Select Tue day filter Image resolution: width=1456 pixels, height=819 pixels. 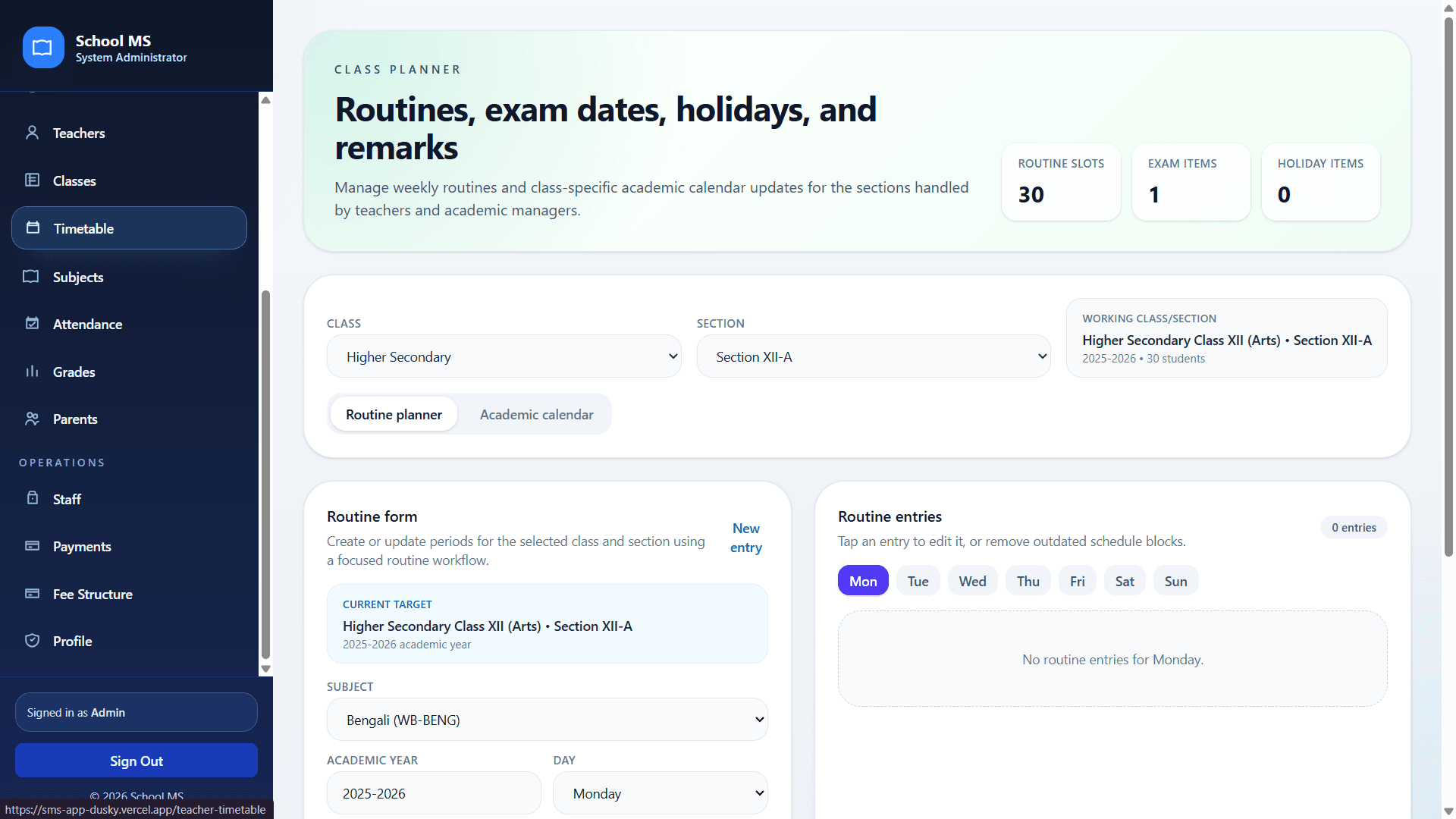pyautogui.click(x=918, y=581)
